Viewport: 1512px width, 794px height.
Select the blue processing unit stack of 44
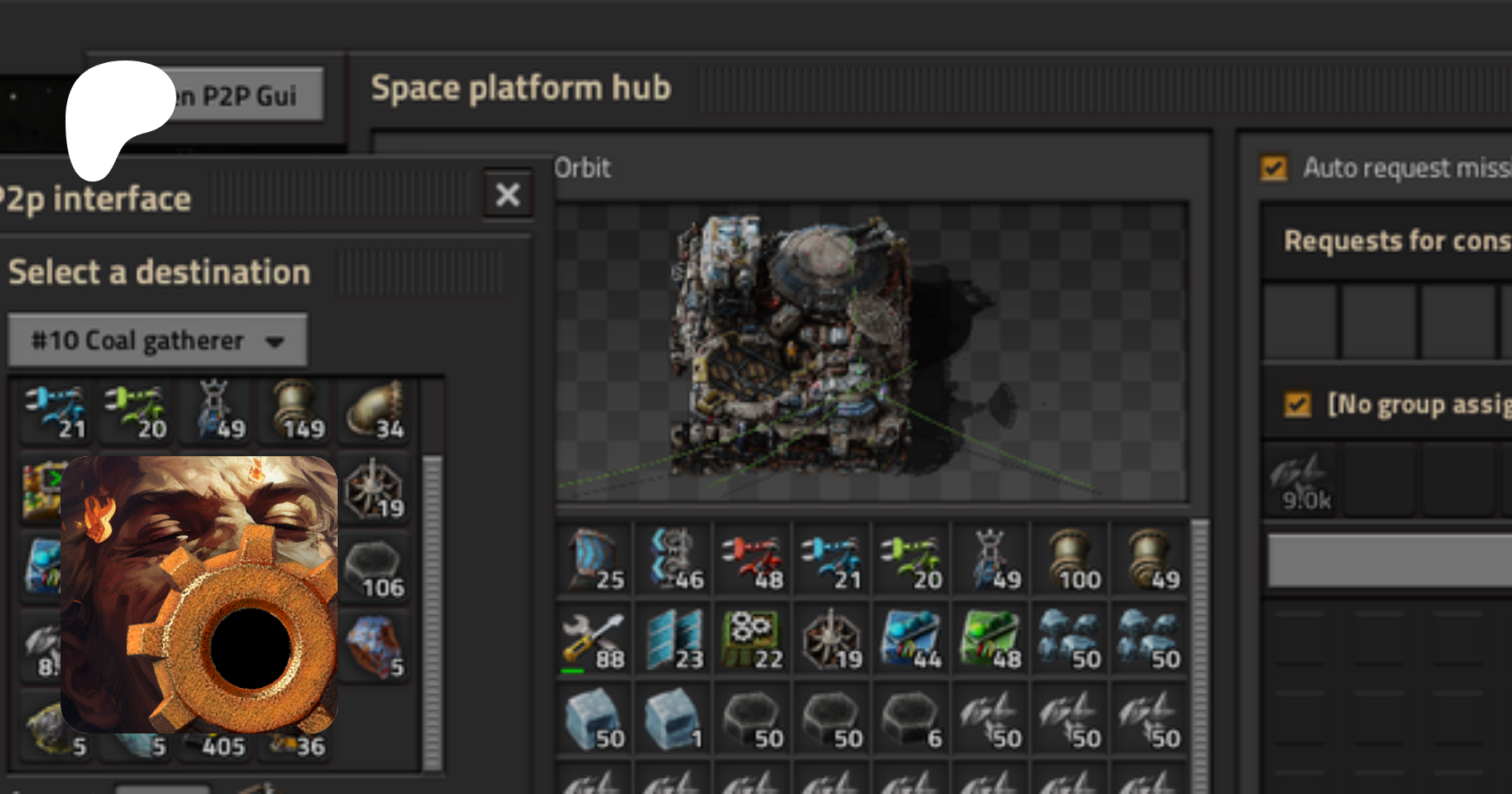point(911,640)
